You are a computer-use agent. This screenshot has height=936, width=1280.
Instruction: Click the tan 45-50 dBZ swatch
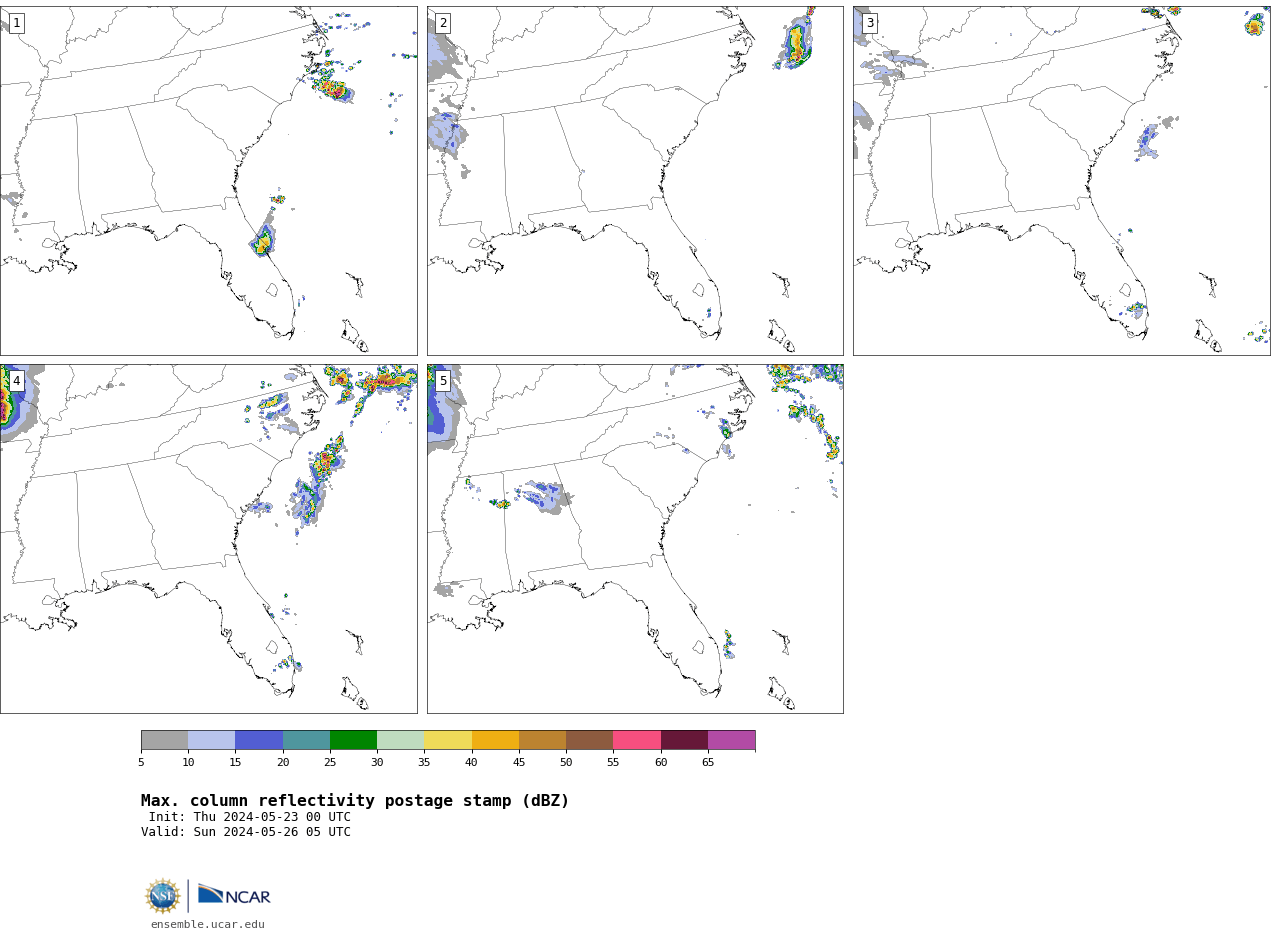coord(542,740)
